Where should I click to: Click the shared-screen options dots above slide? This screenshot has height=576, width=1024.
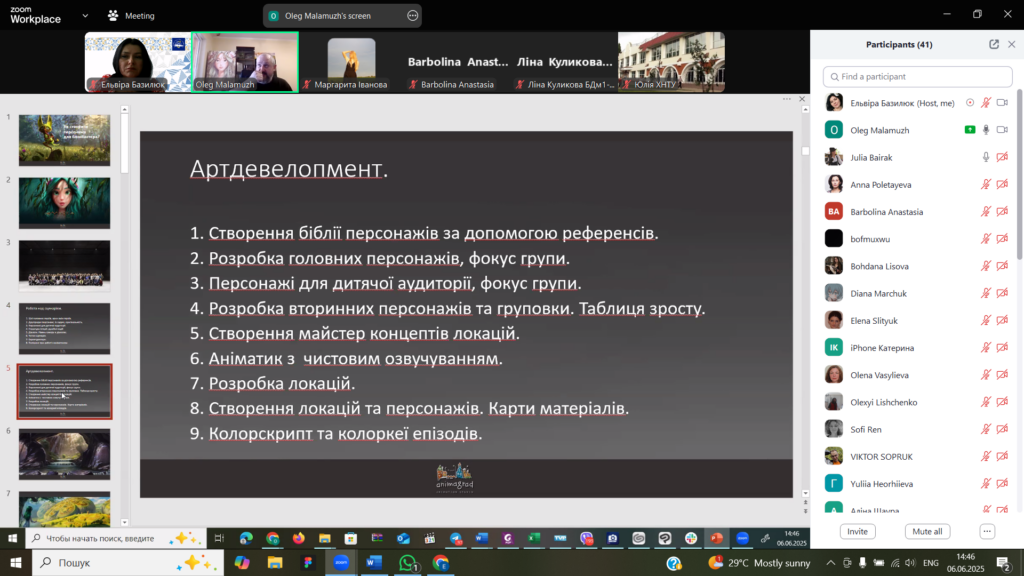[x=786, y=99]
